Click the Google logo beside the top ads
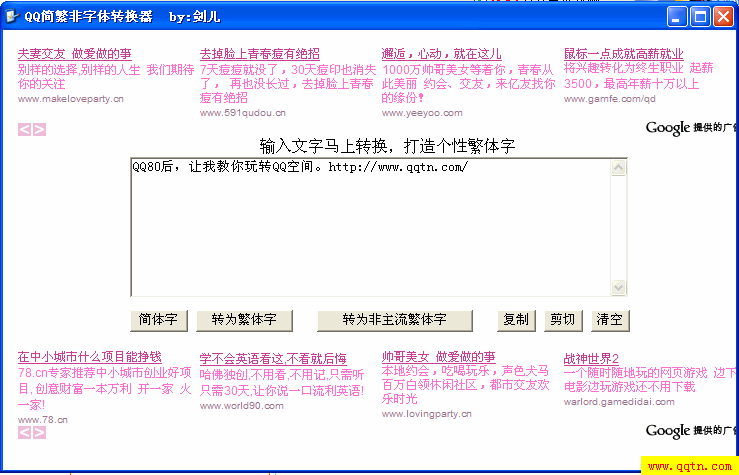 667,127
